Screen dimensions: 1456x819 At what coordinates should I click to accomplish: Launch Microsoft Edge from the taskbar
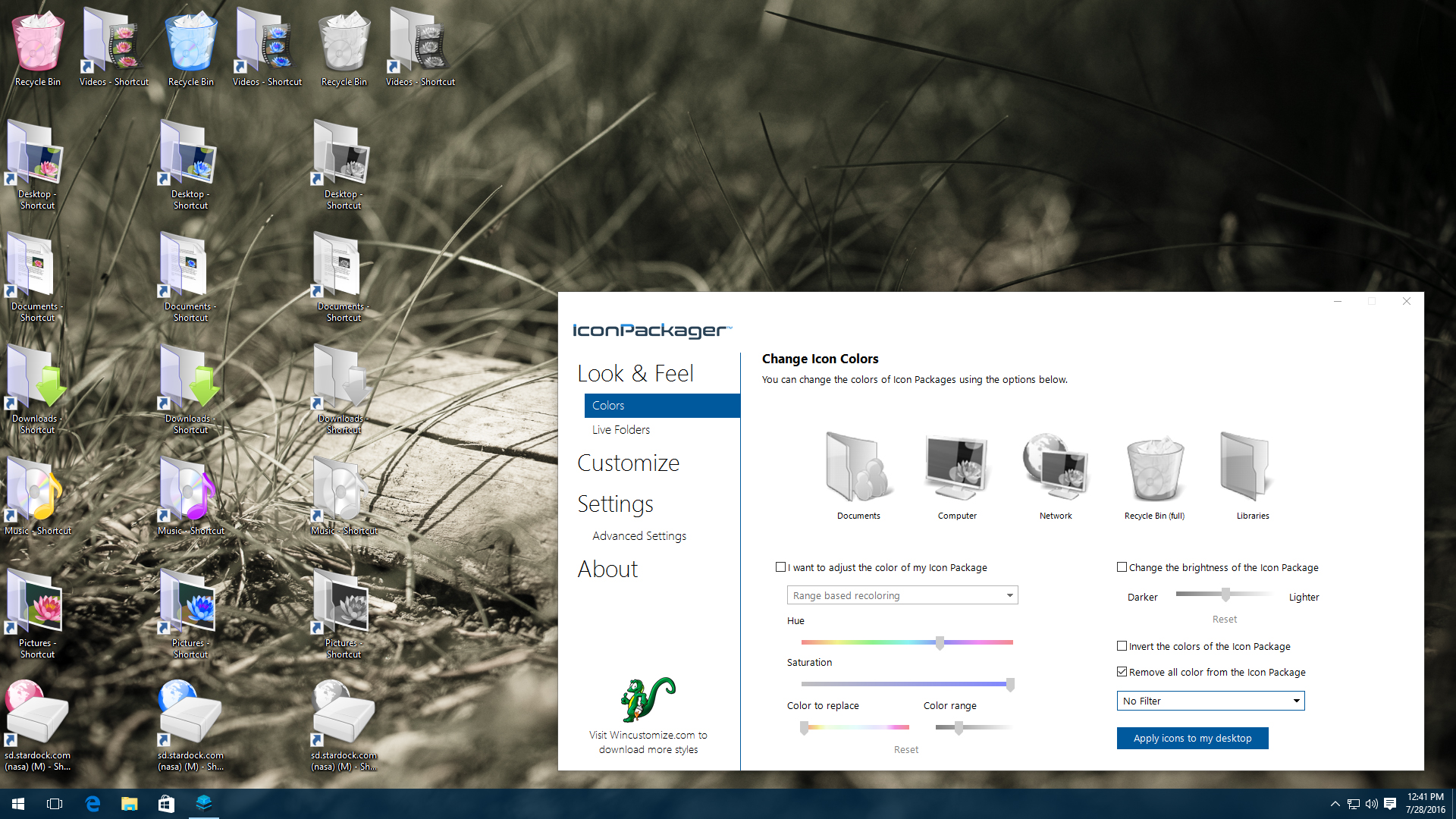click(93, 803)
